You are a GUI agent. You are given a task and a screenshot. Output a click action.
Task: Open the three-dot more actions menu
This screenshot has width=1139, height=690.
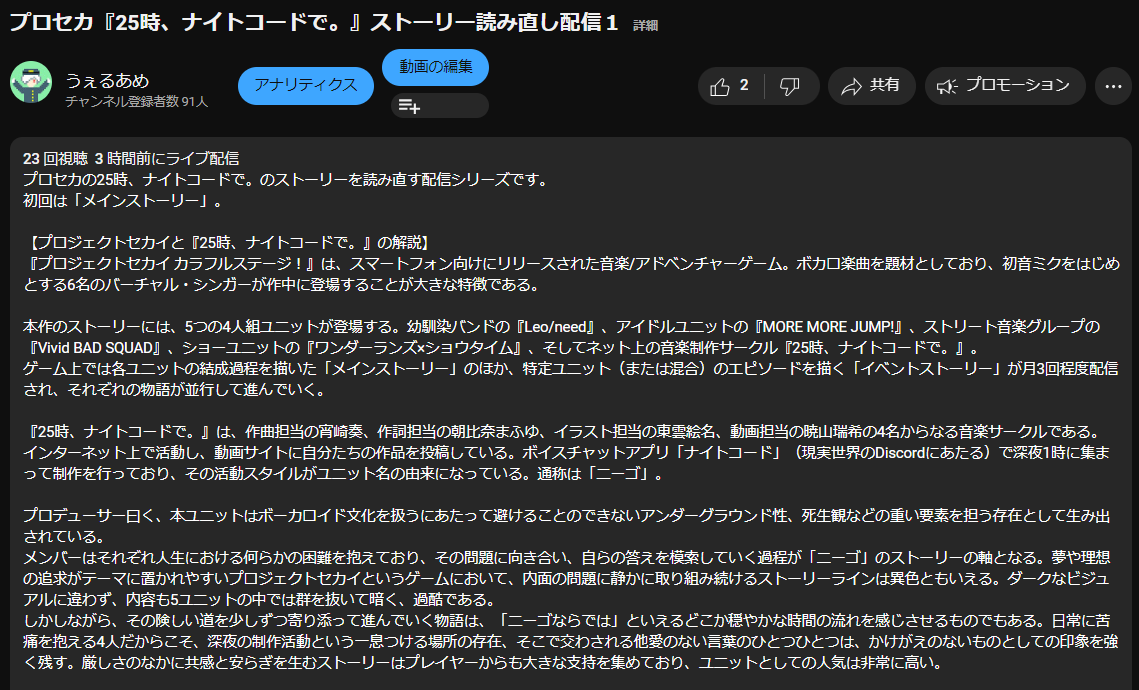click(x=1113, y=86)
